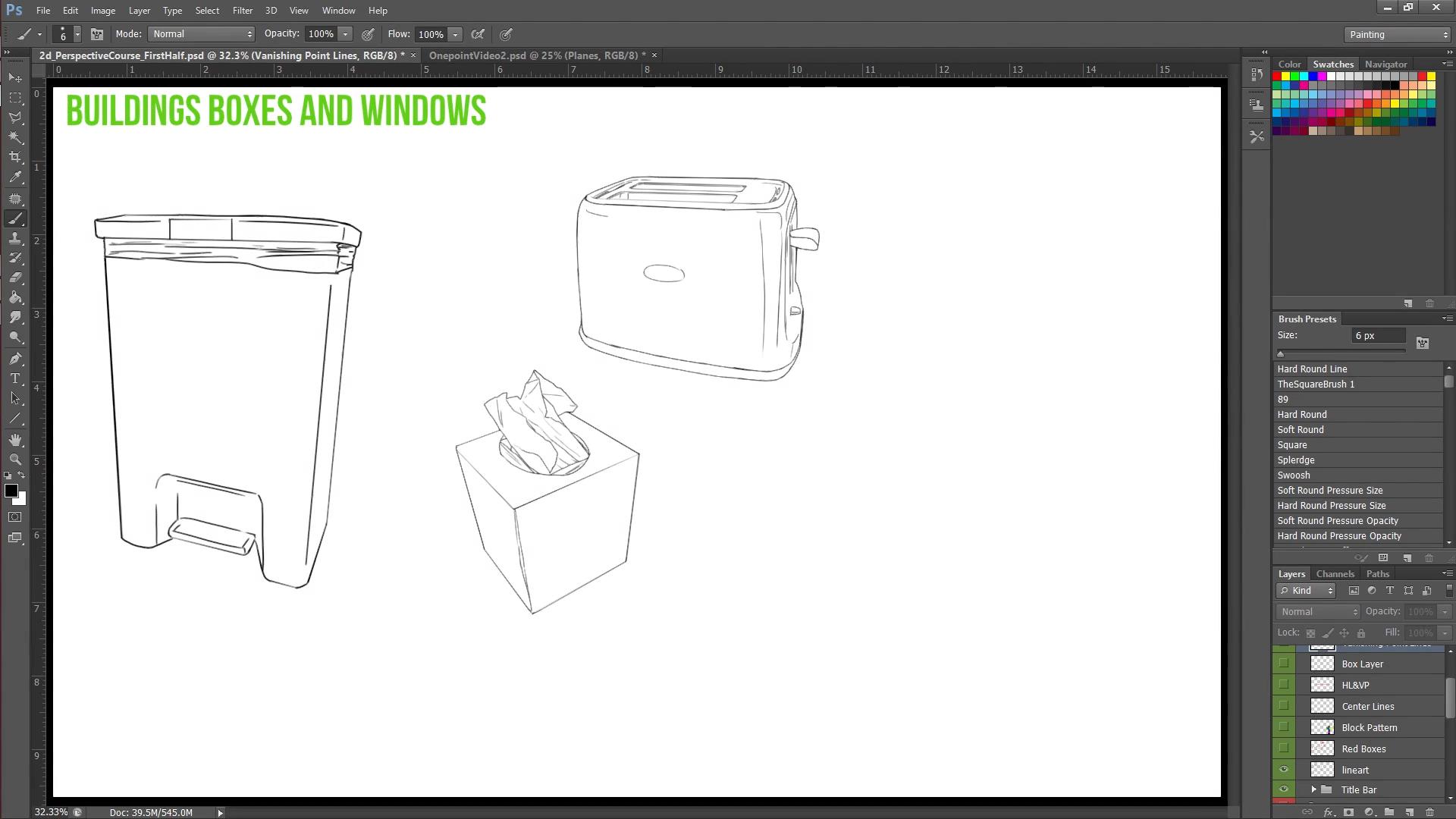Hide the lineart layer

[x=1283, y=770]
